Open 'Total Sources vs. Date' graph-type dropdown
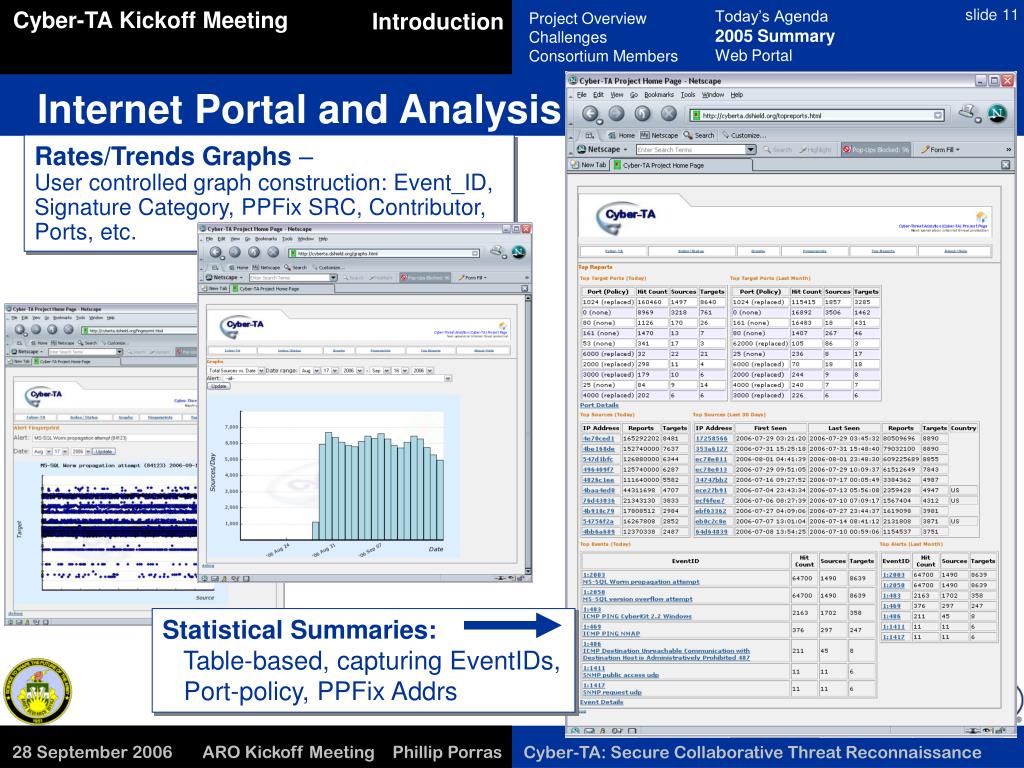 pos(235,370)
